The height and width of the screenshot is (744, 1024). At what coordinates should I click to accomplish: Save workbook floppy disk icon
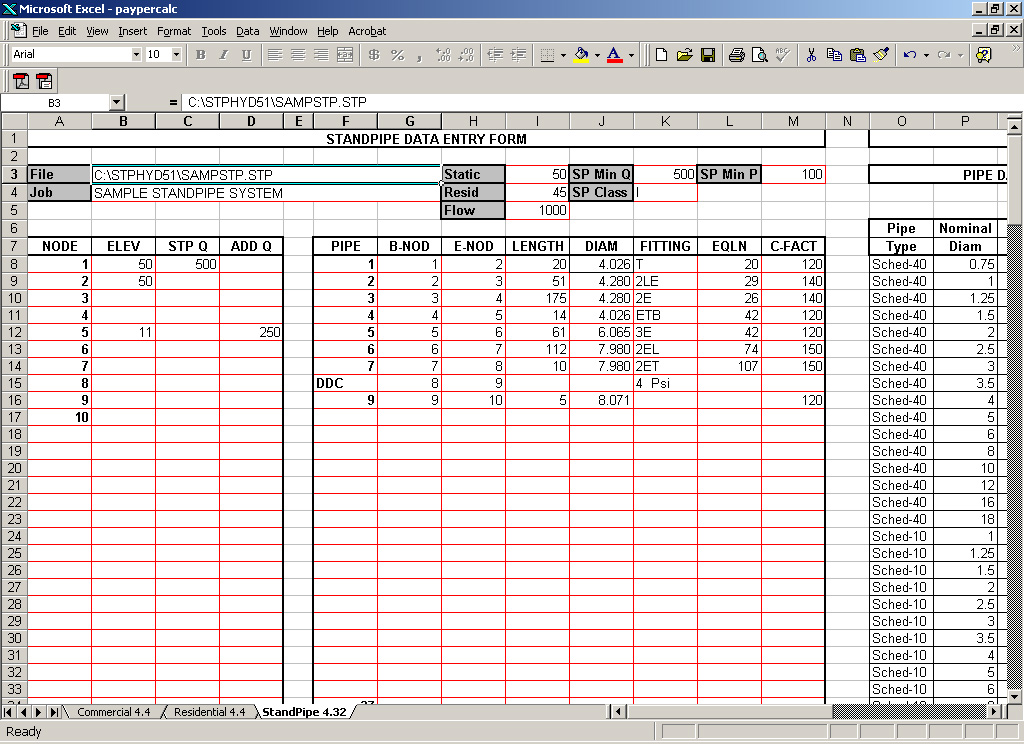point(708,55)
